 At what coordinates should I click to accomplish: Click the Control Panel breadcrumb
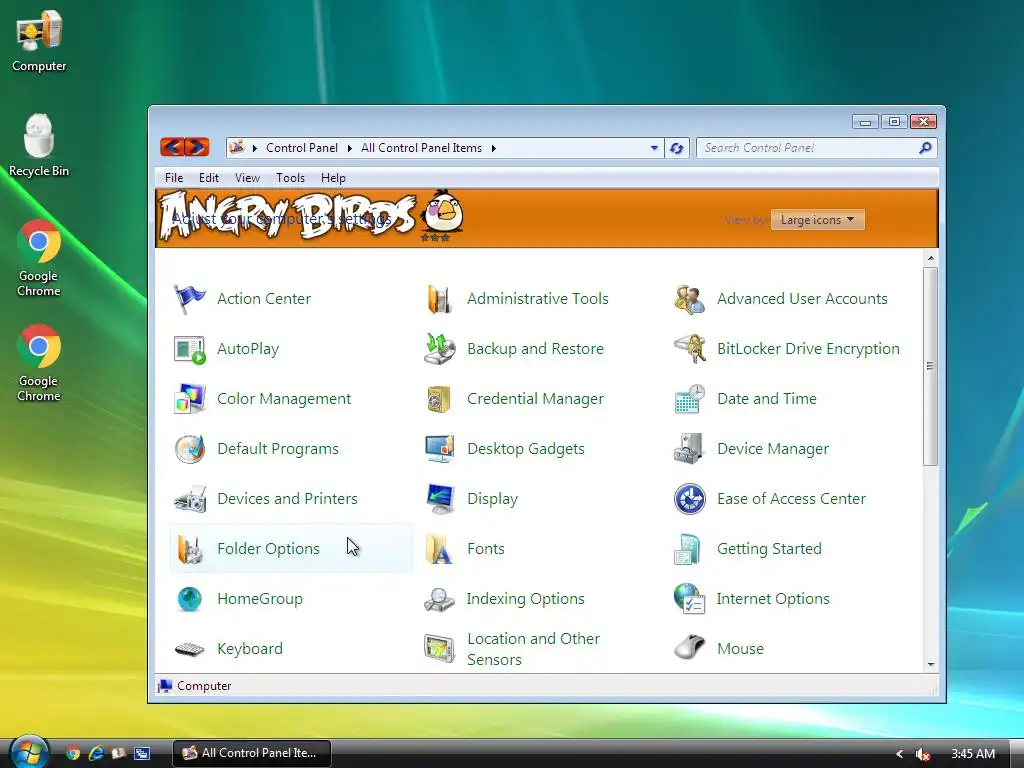click(302, 148)
